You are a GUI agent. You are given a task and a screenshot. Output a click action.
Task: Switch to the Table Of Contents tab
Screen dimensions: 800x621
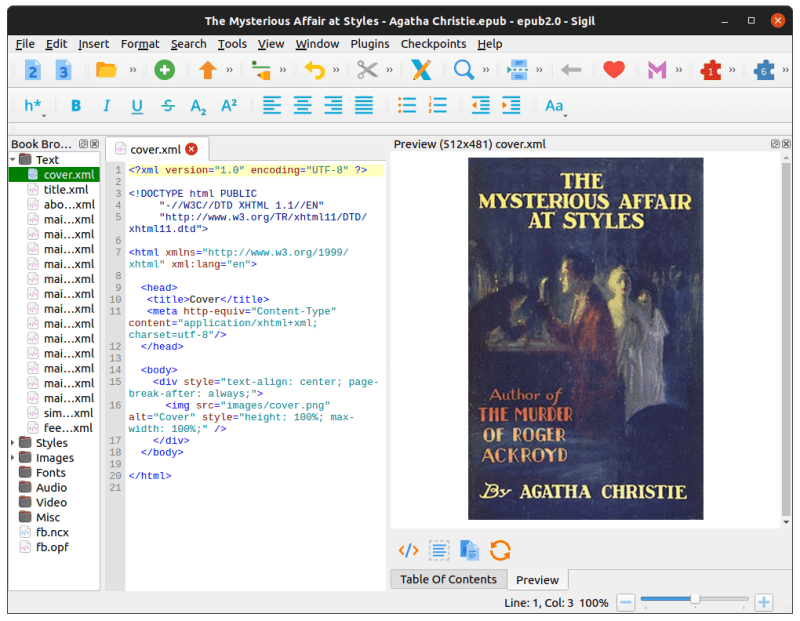click(x=448, y=579)
